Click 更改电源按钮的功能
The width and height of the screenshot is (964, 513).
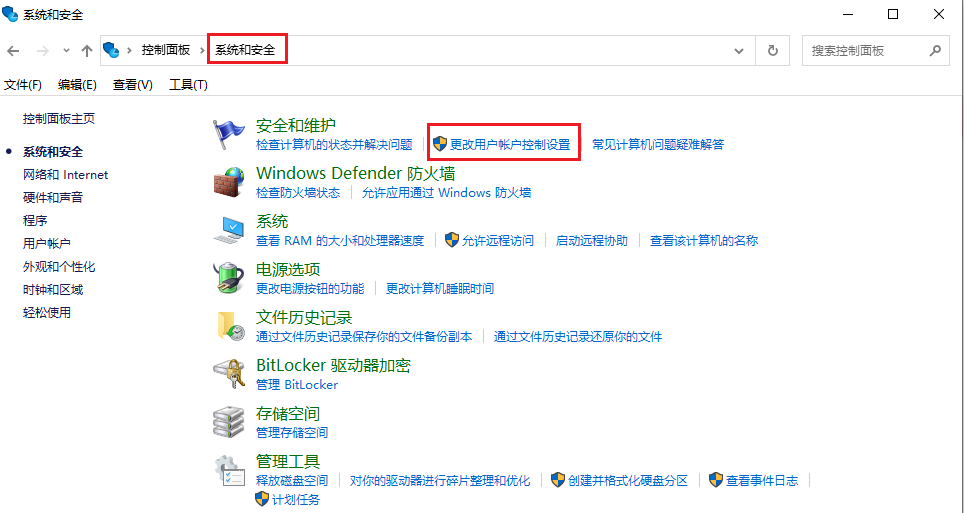point(310,288)
